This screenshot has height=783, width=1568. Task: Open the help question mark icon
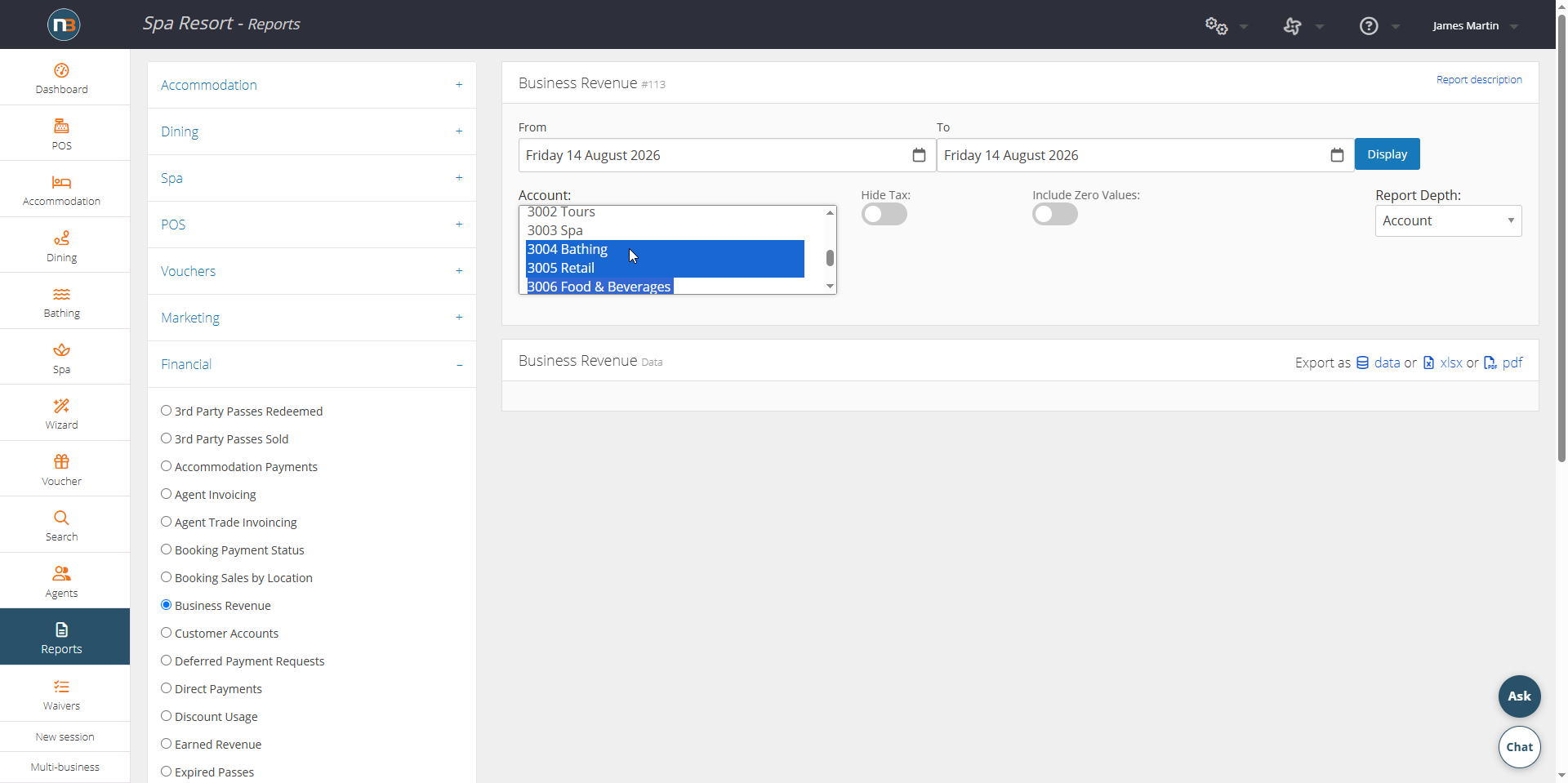pos(1369,26)
